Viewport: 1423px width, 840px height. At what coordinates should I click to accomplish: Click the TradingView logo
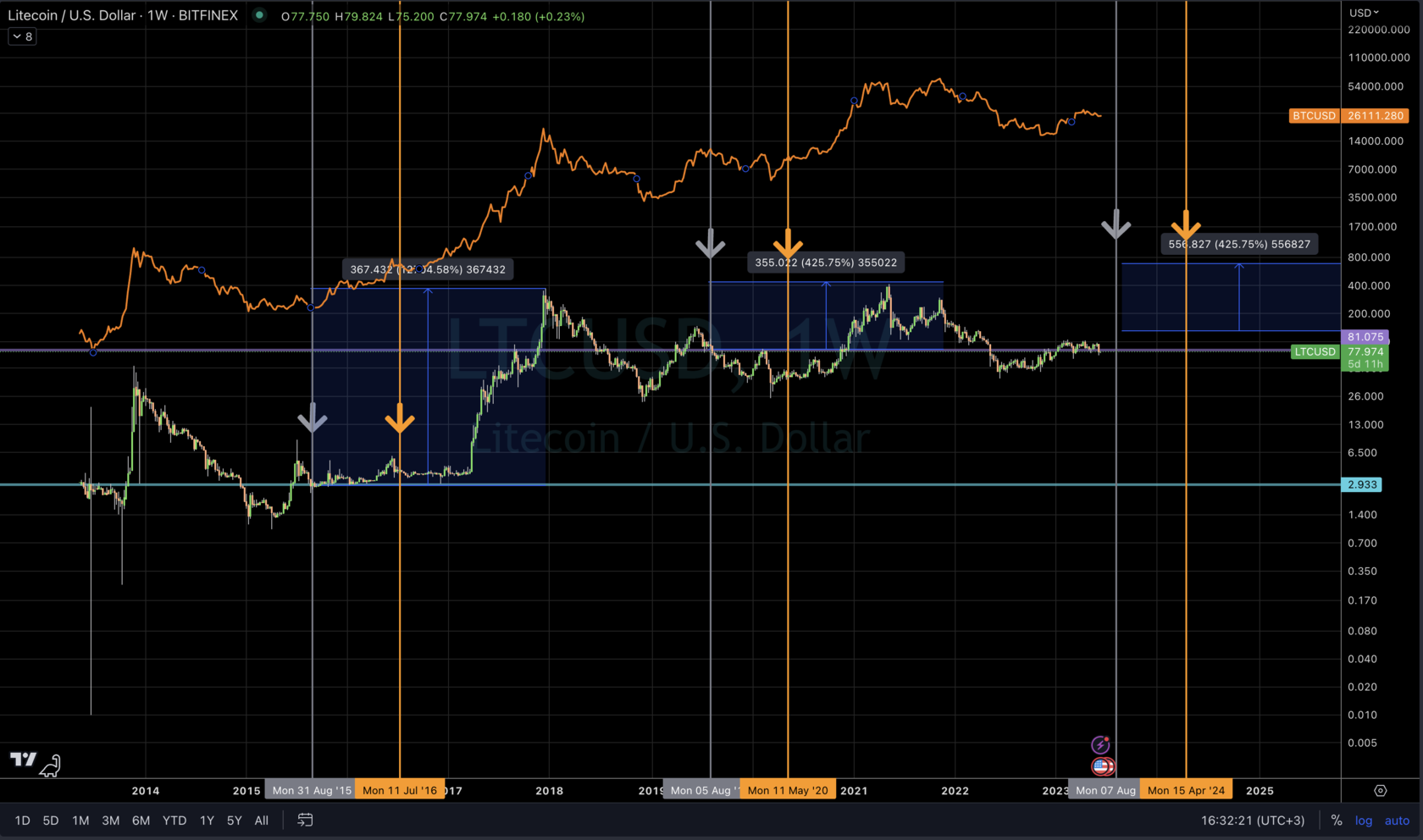[24, 760]
